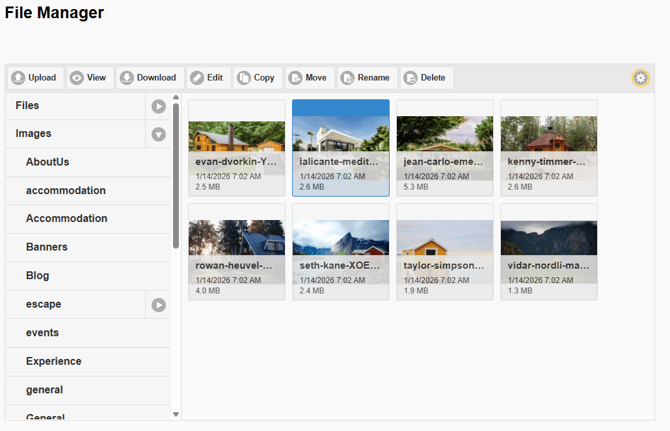Click the Copy toolbar icon
Viewport: 670px width, 431px height.
point(244,78)
